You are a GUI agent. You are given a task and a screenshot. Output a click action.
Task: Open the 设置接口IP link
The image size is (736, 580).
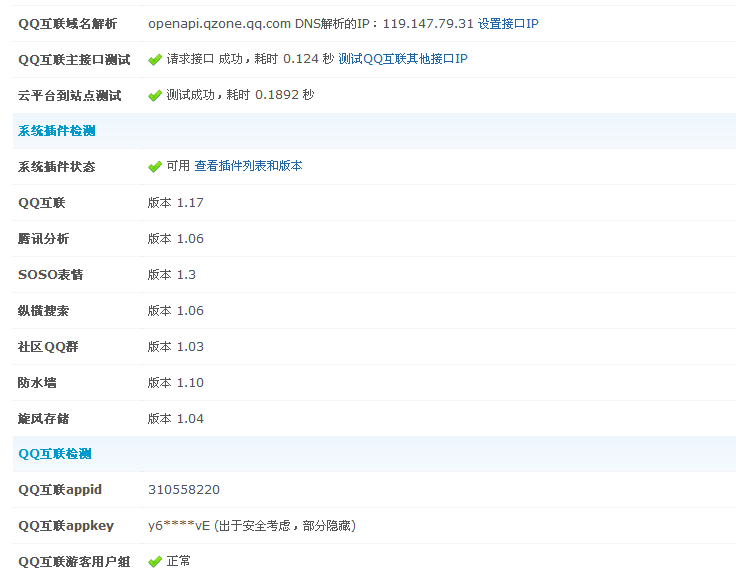508,23
